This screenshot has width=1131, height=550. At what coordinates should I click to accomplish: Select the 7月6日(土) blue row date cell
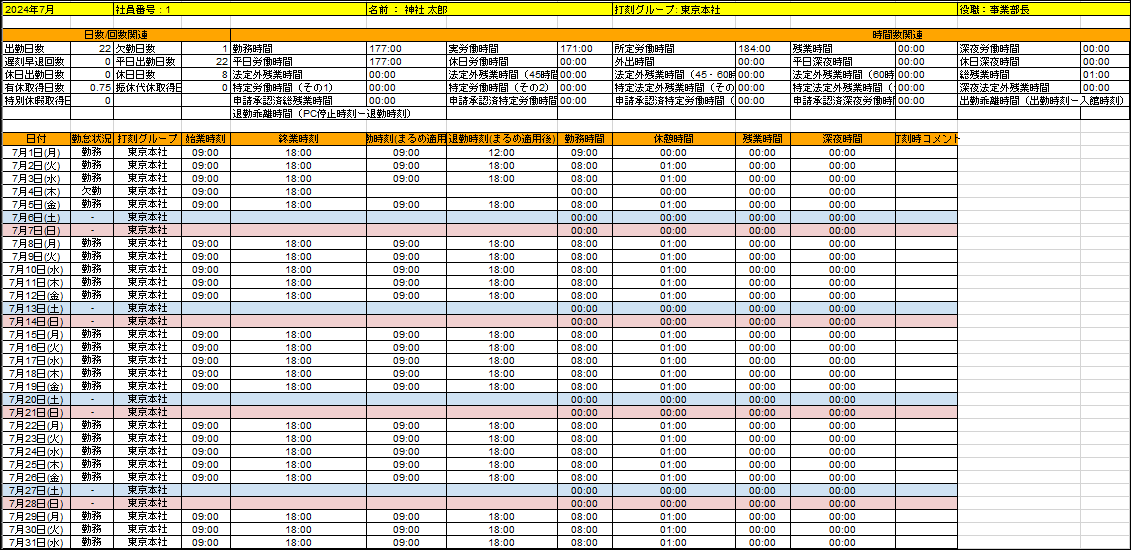(x=35, y=217)
